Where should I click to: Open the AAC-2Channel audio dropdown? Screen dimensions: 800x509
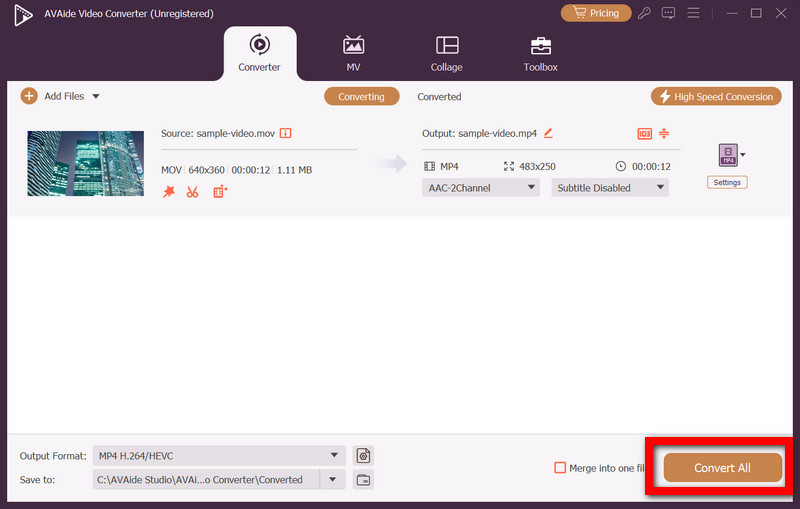click(481, 188)
